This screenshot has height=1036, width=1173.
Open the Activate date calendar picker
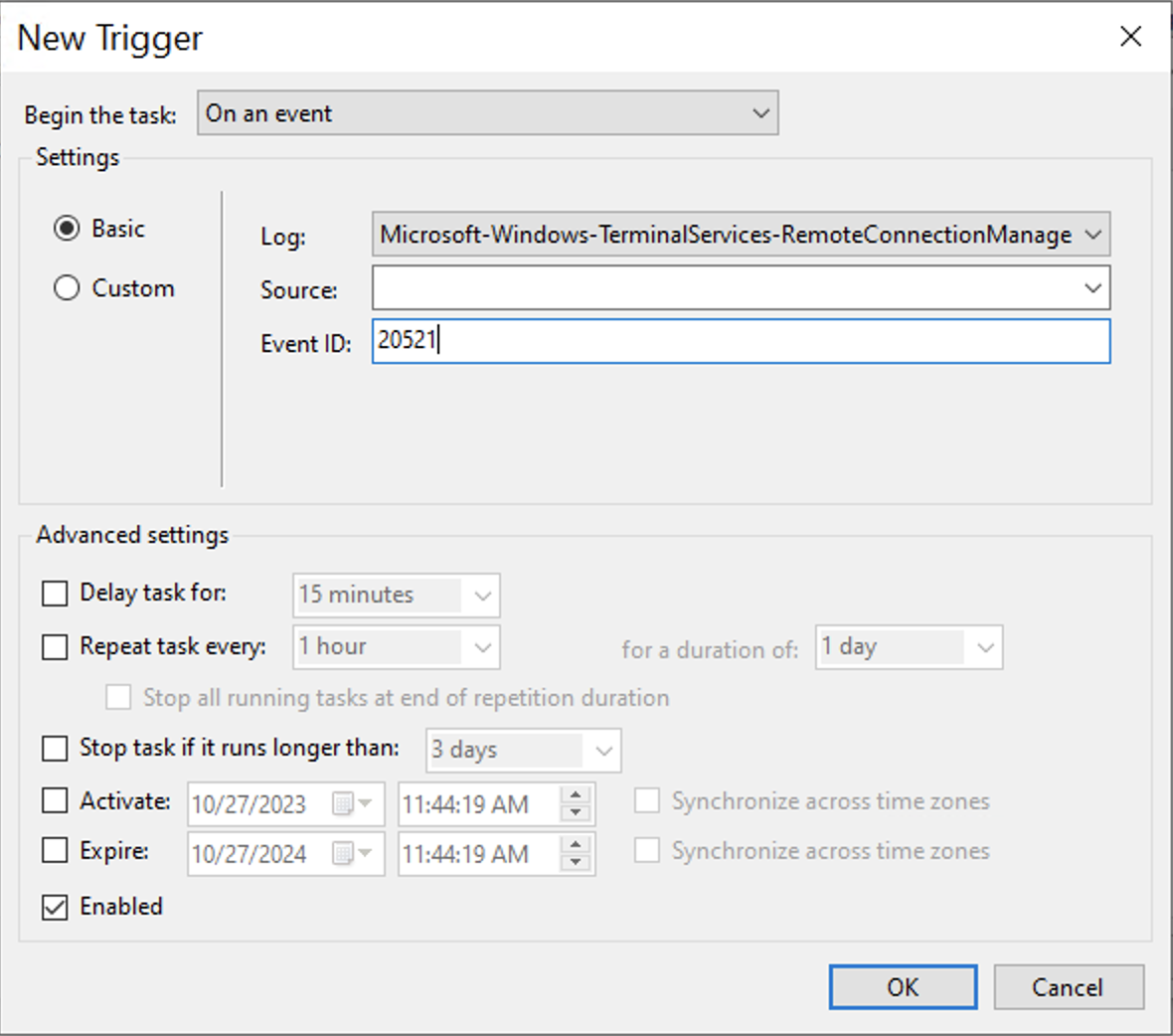click(353, 803)
